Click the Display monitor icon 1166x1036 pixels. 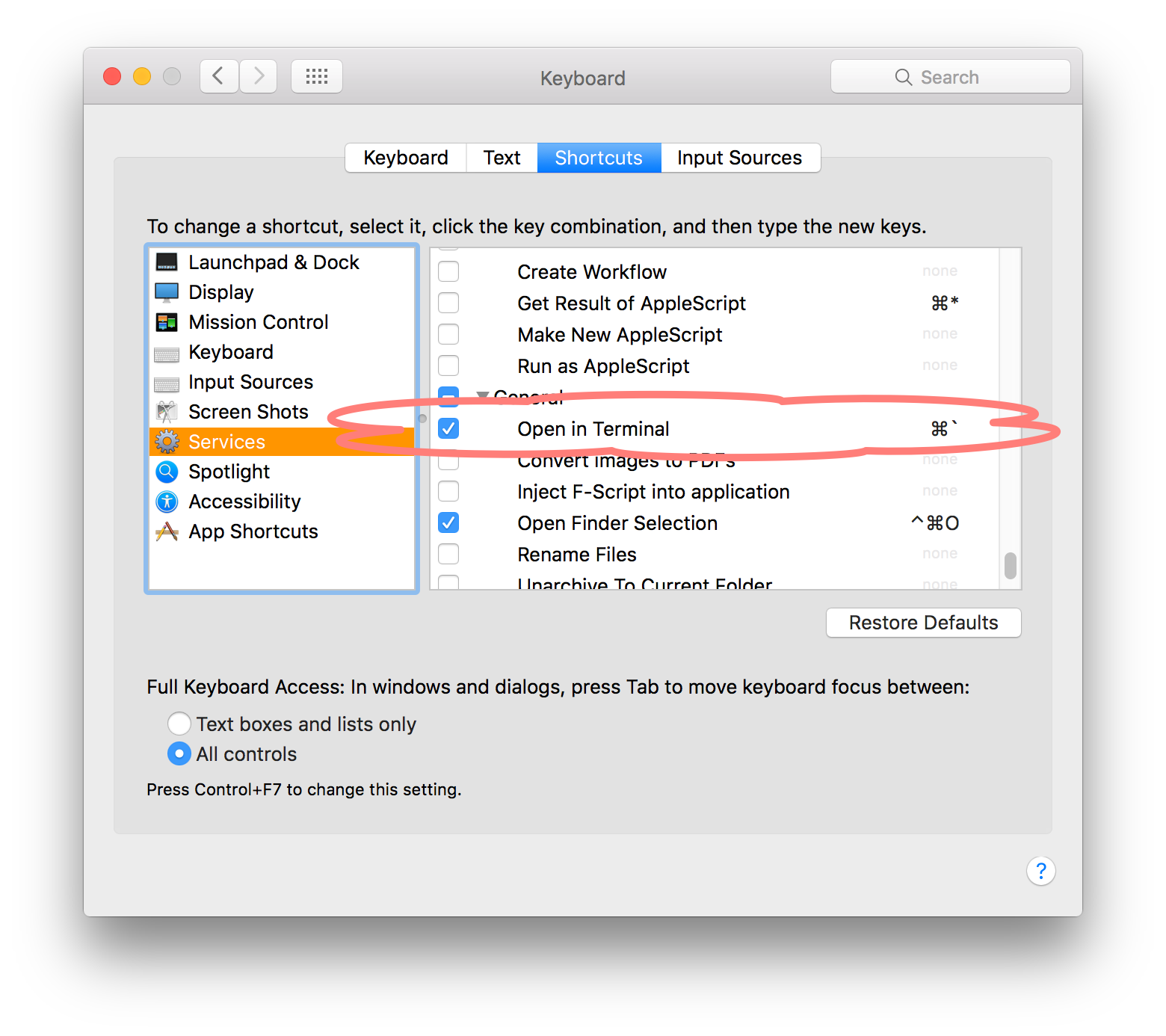(x=166, y=292)
